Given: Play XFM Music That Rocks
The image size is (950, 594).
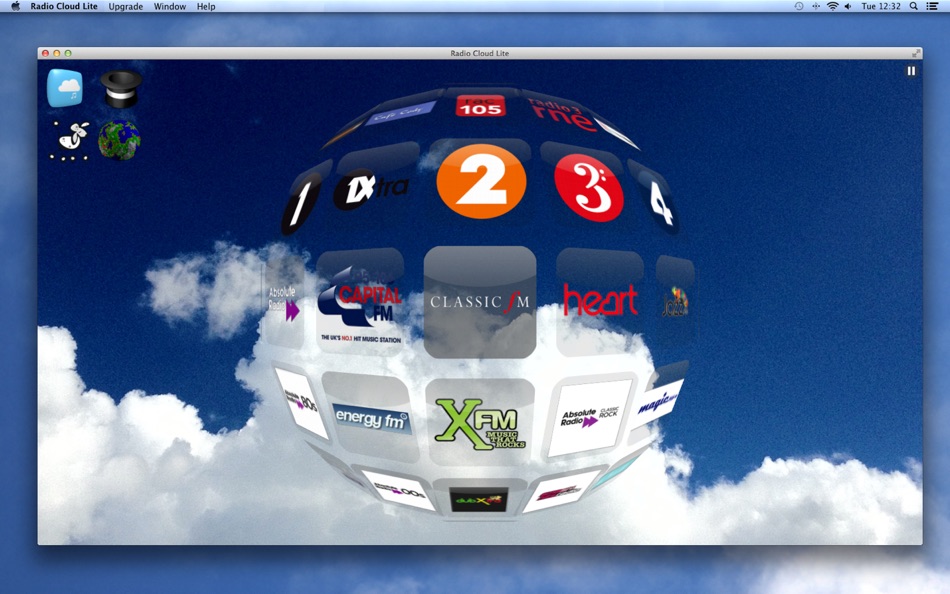Looking at the screenshot, I should 480,424.
